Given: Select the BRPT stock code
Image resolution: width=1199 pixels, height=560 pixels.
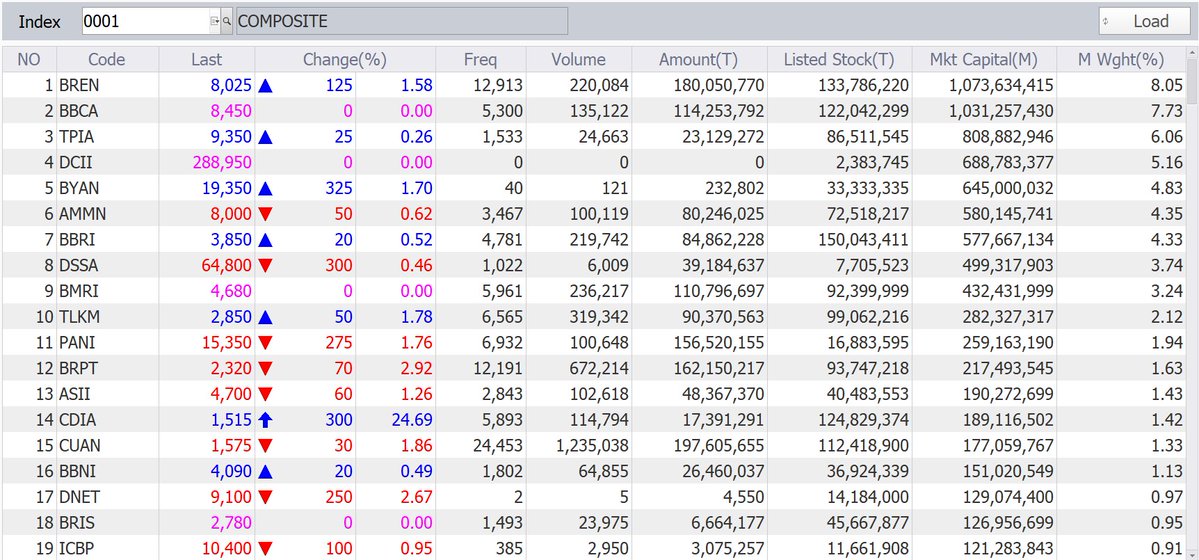Looking at the screenshot, I should [x=78, y=369].
